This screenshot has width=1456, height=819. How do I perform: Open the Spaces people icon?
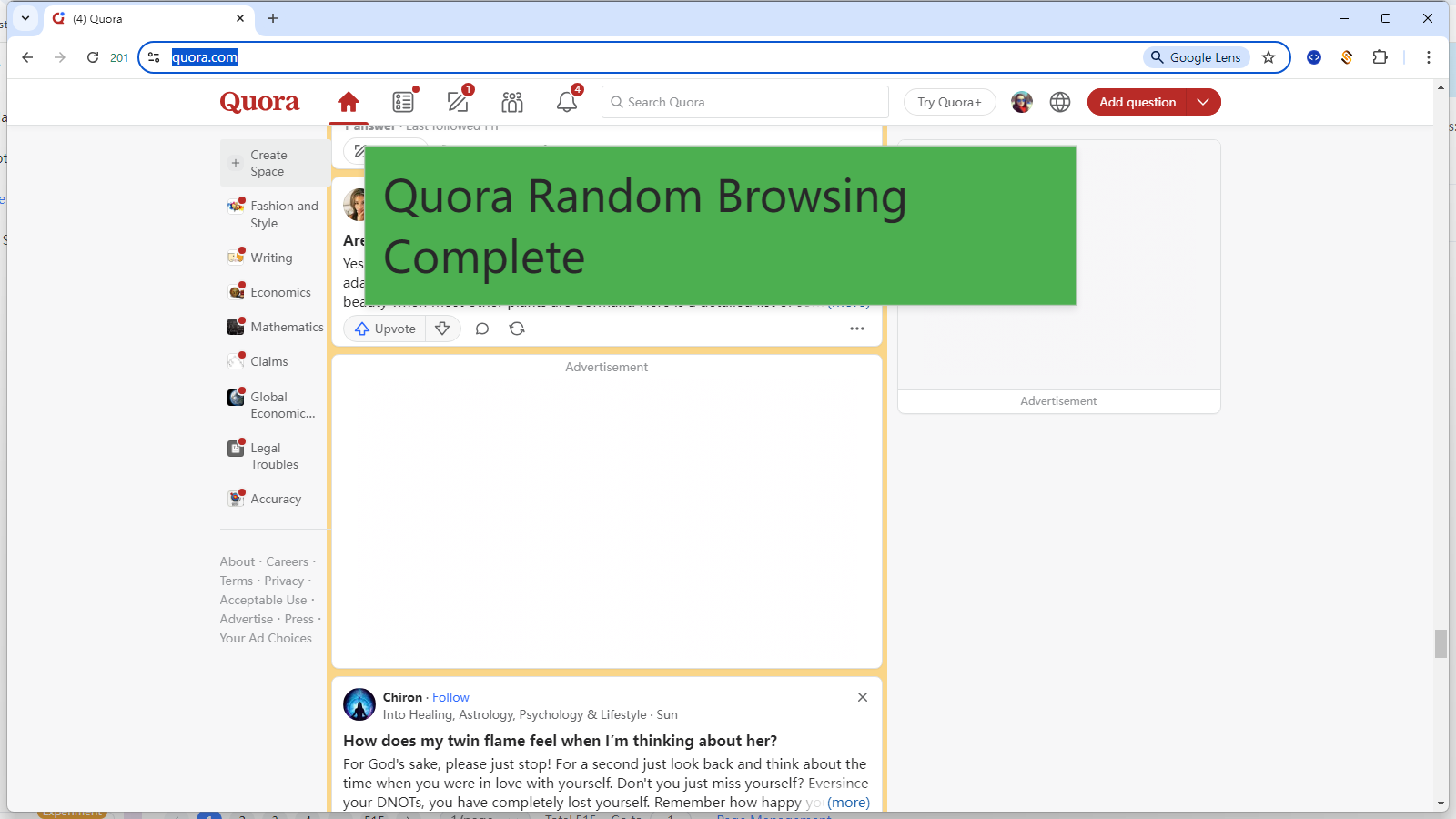click(x=512, y=102)
